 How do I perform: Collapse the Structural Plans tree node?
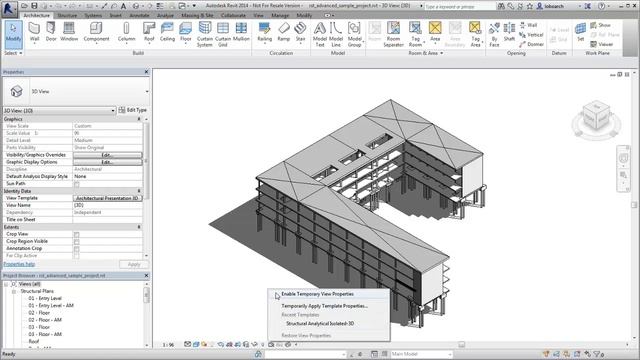13,291
